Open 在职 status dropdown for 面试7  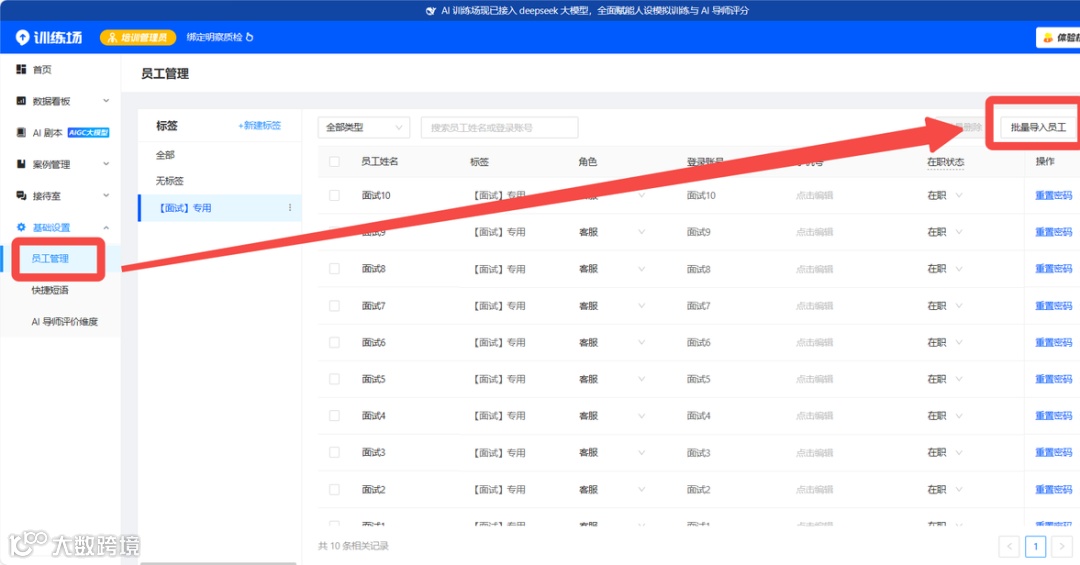pos(959,305)
